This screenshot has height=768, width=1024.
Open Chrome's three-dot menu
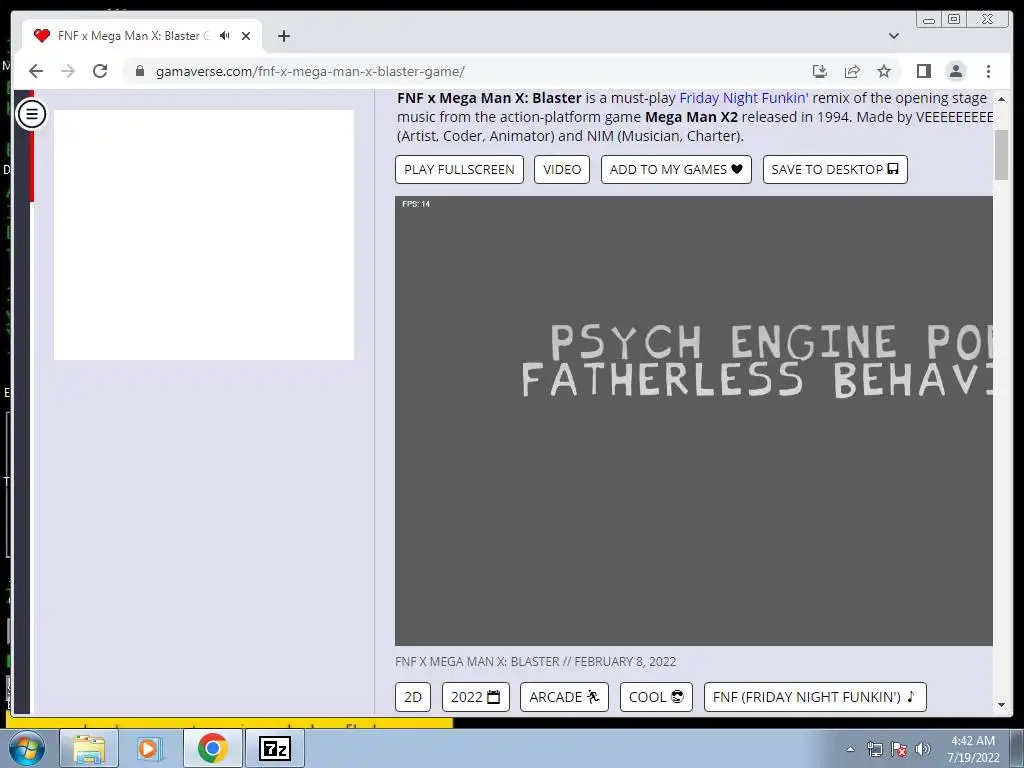click(988, 71)
